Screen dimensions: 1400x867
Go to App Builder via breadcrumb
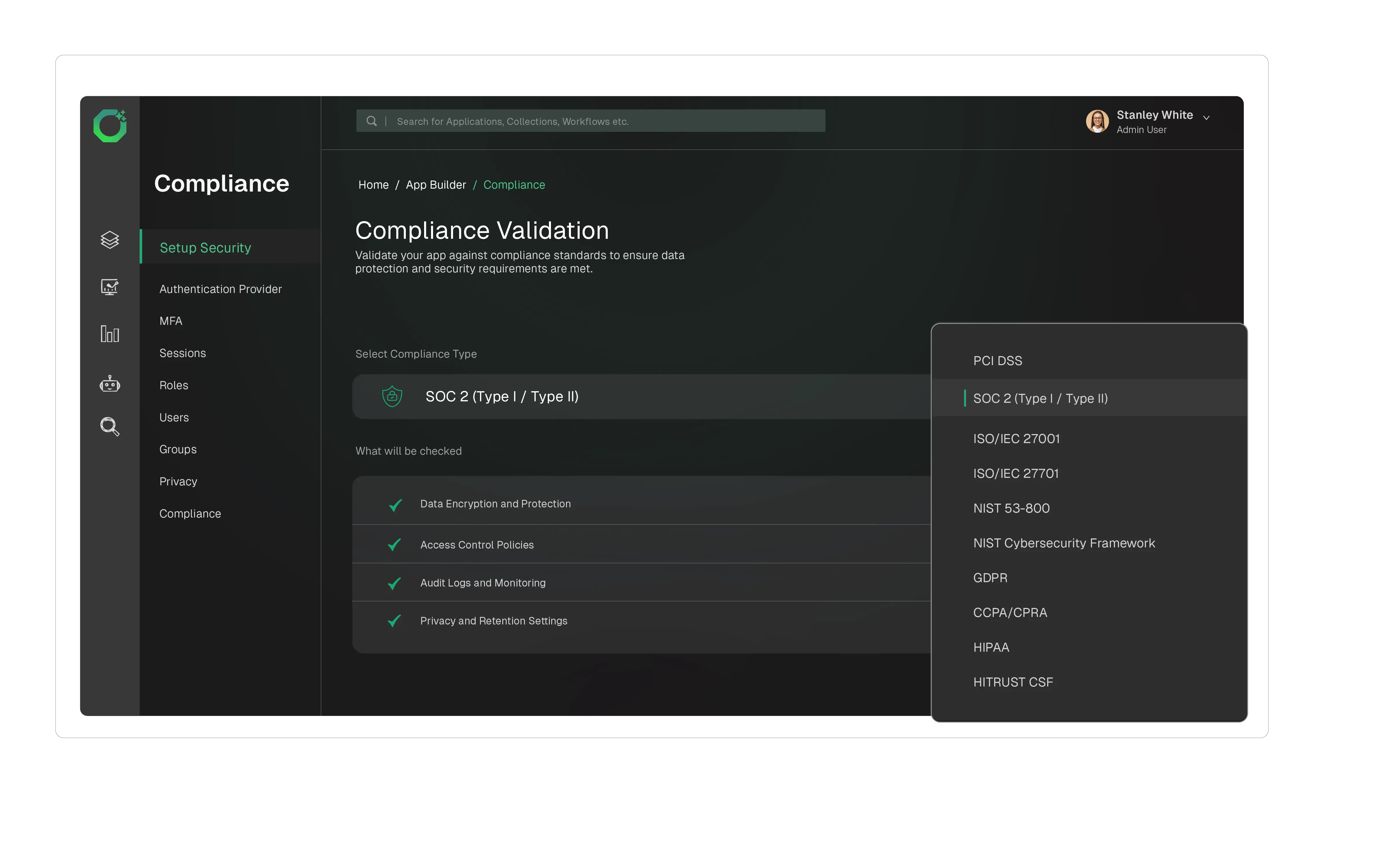(436, 185)
